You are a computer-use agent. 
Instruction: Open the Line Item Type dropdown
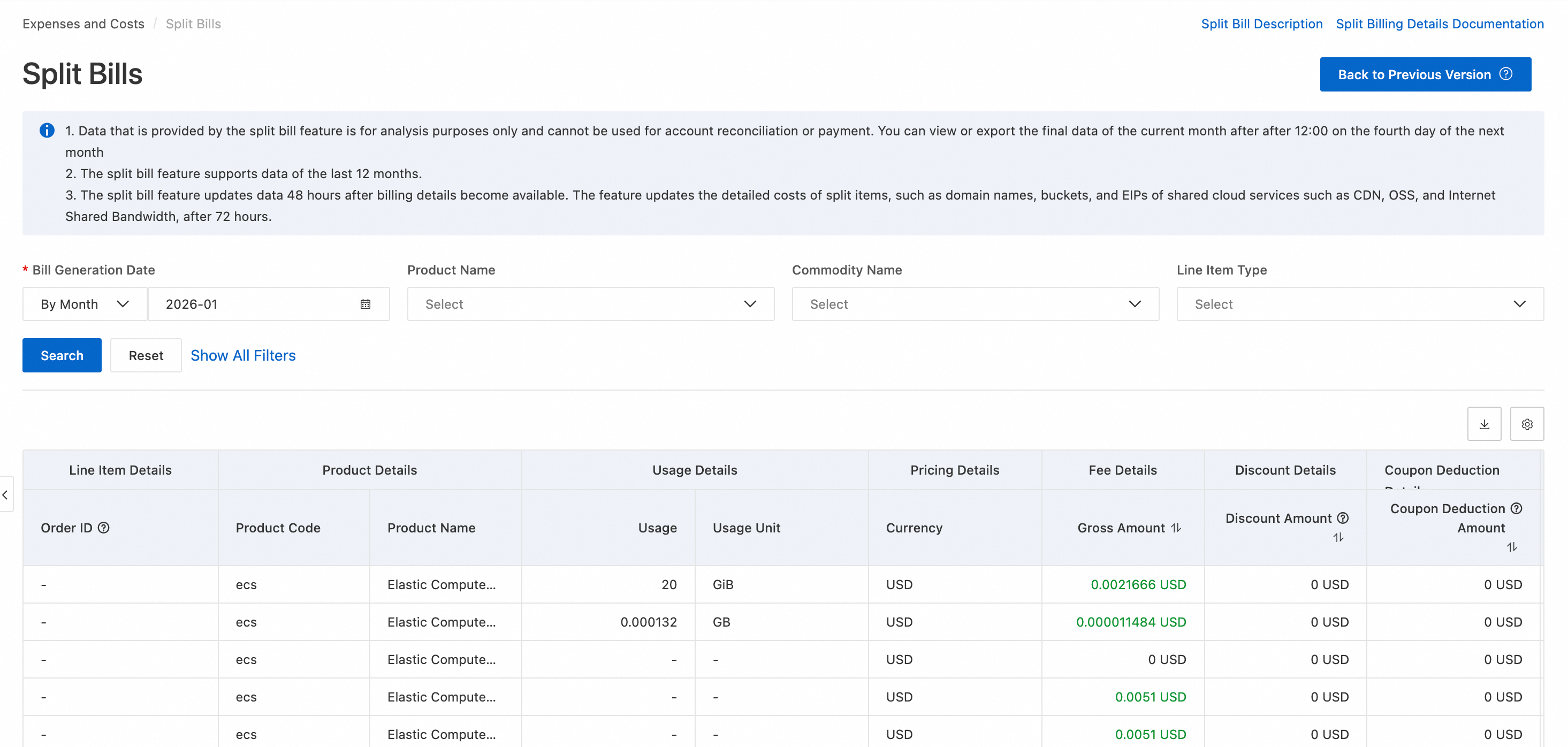(x=1359, y=304)
